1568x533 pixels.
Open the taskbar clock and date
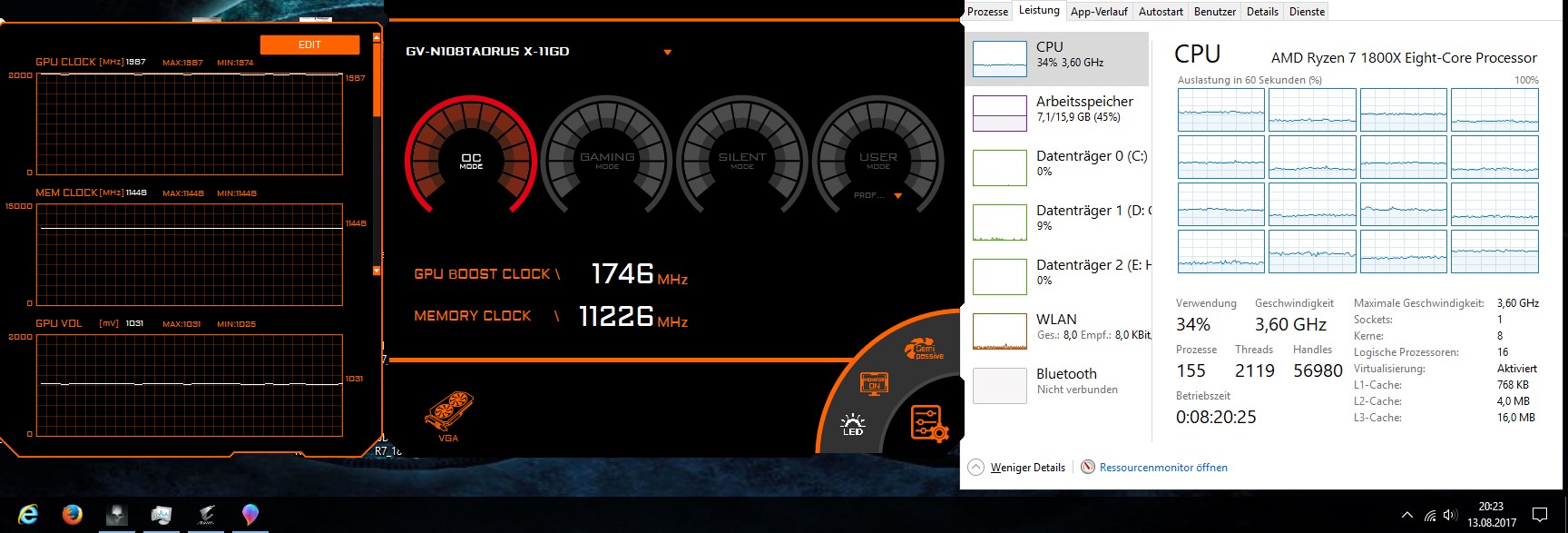tap(1491, 515)
